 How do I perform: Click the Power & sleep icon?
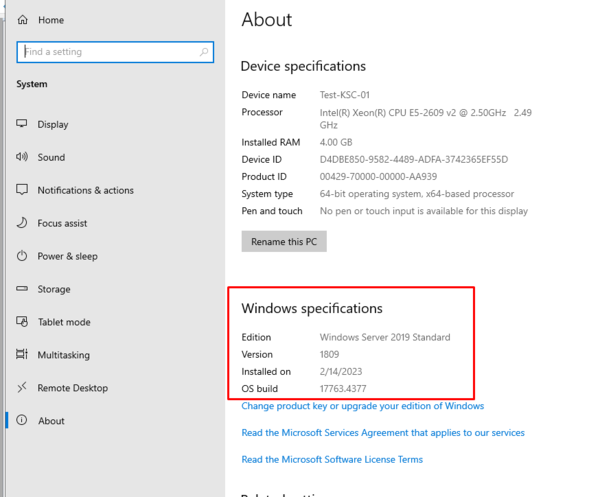[22, 257]
